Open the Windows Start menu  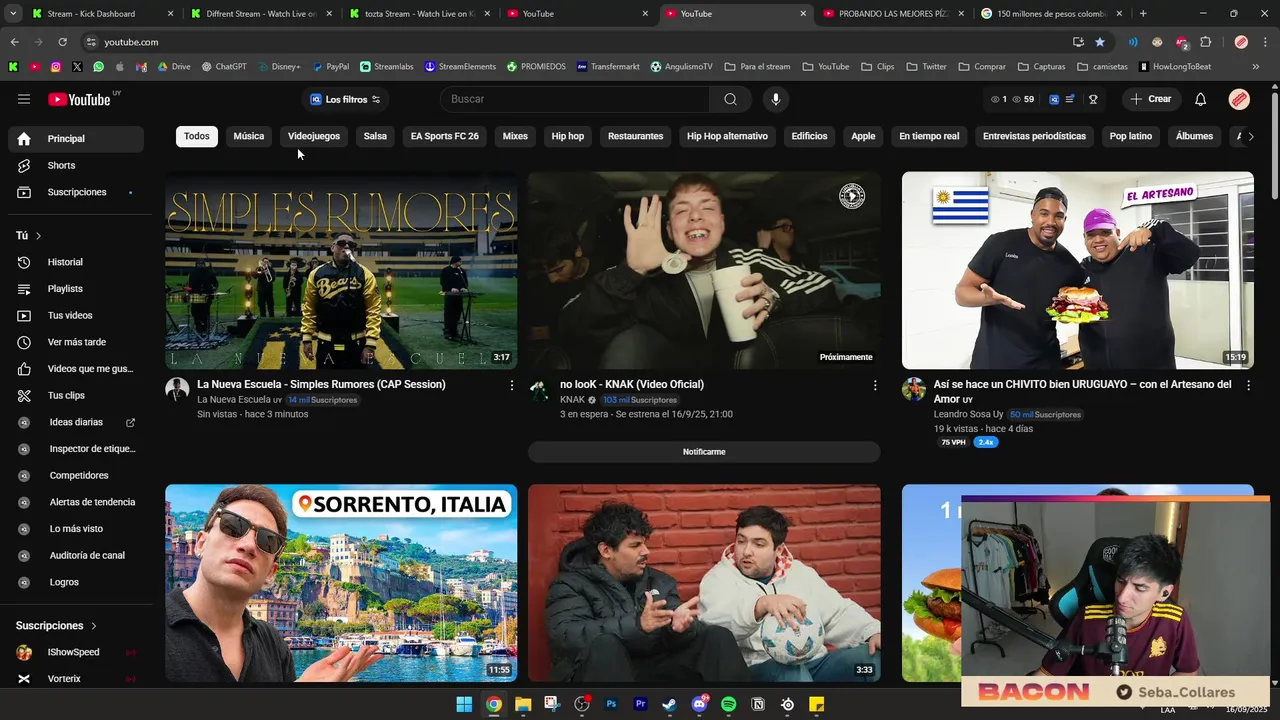464,705
